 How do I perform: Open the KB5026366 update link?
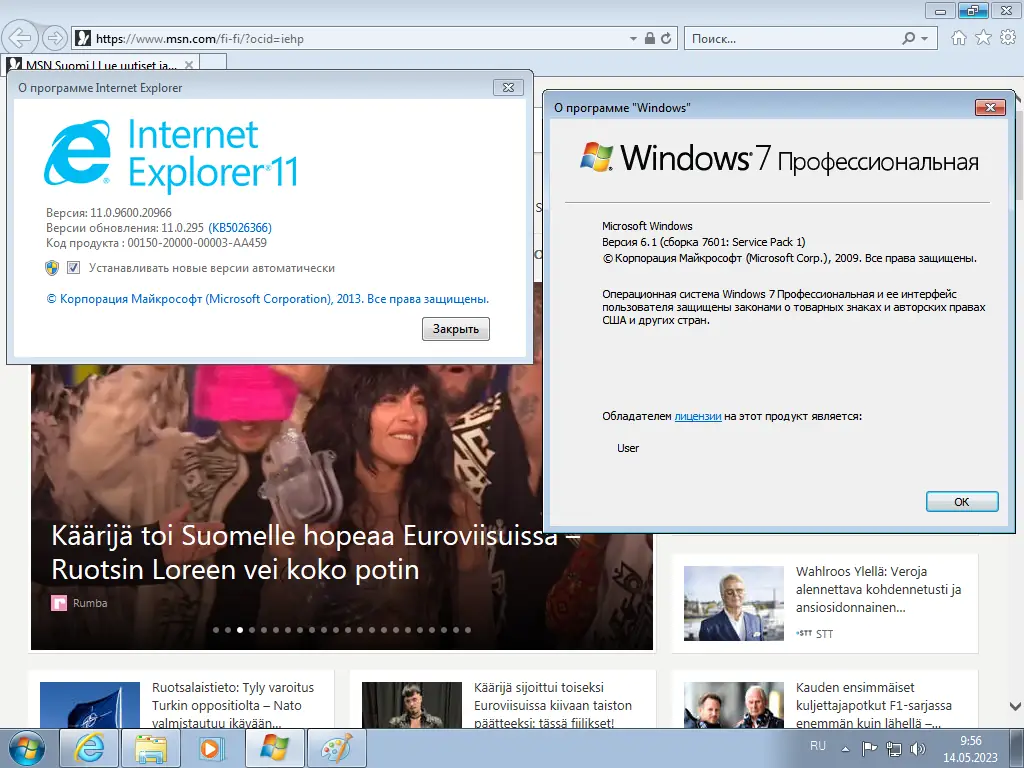pyautogui.click(x=240, y=228)
